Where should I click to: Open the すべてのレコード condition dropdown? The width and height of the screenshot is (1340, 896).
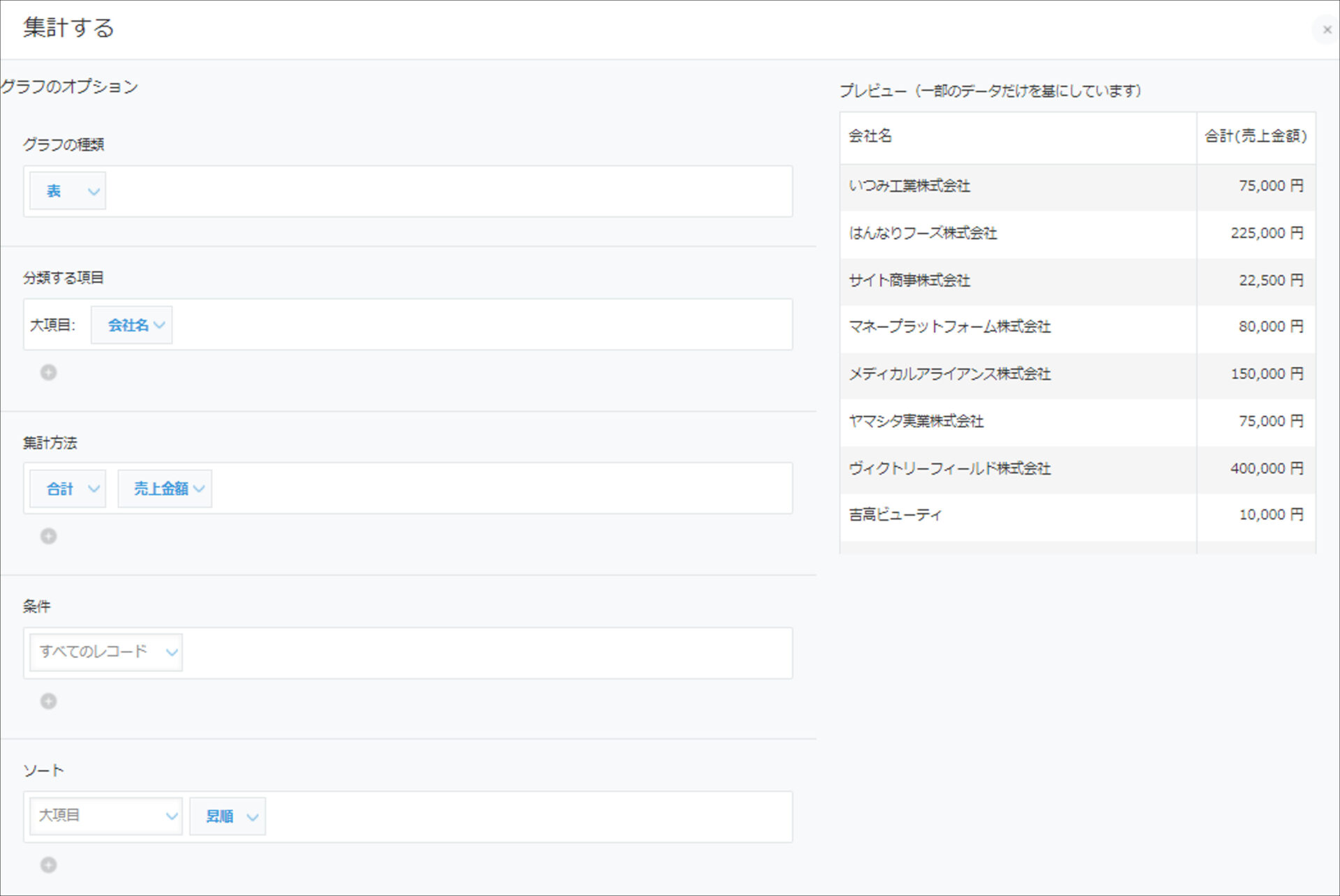(x=106, y=652)
